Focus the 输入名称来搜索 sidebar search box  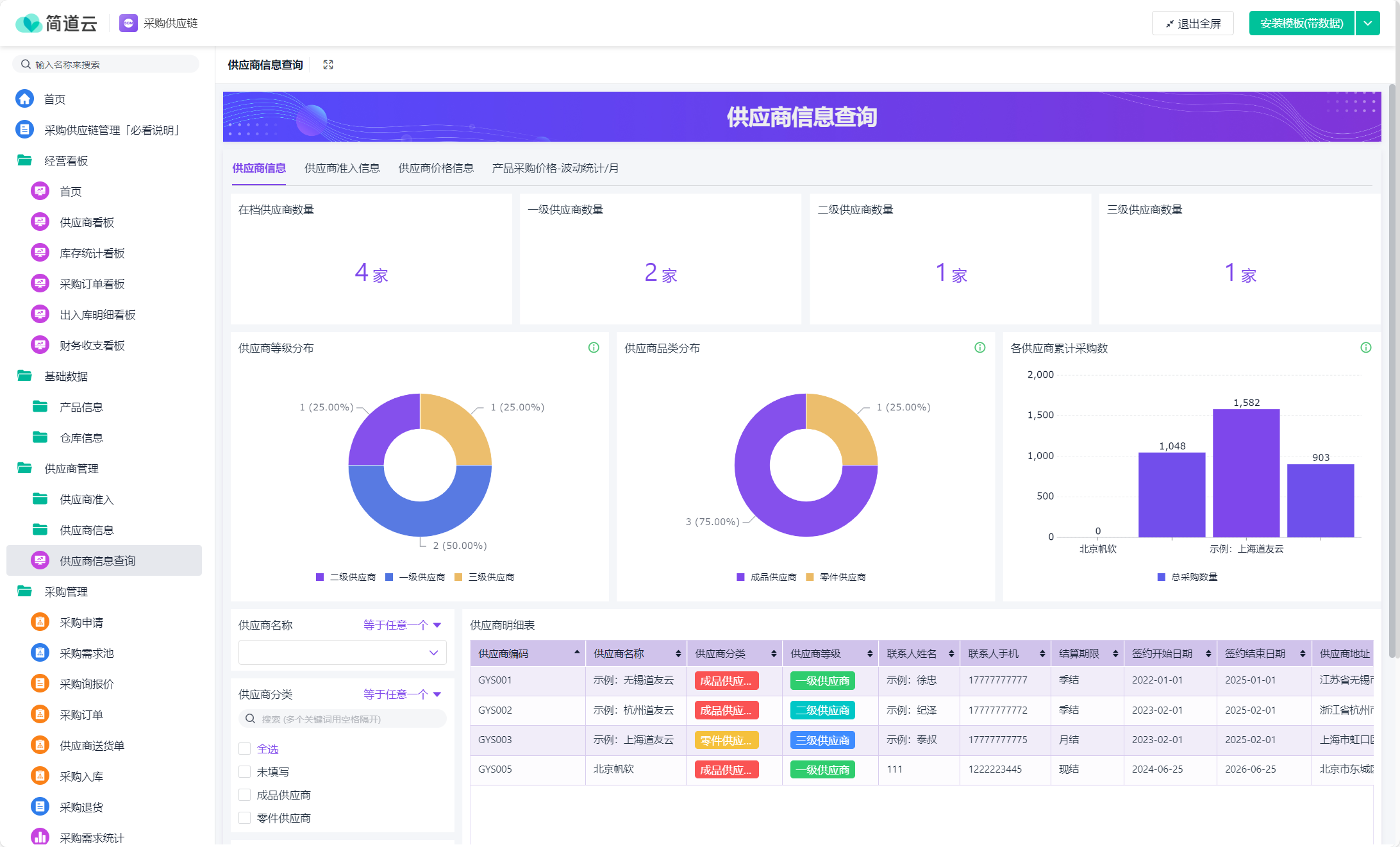point(106,64)
